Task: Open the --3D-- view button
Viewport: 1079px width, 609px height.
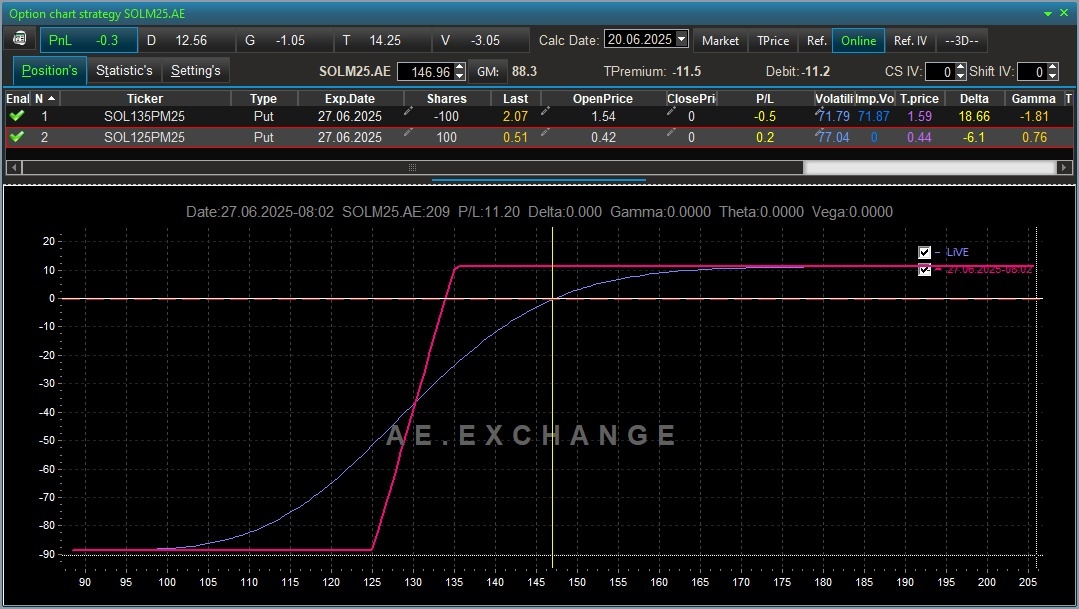Action: [962, 41]
